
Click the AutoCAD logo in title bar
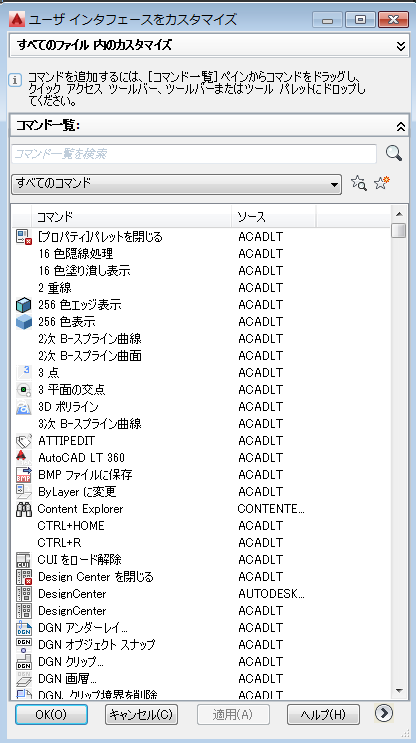pyautogui.click(x=17, y=19)
